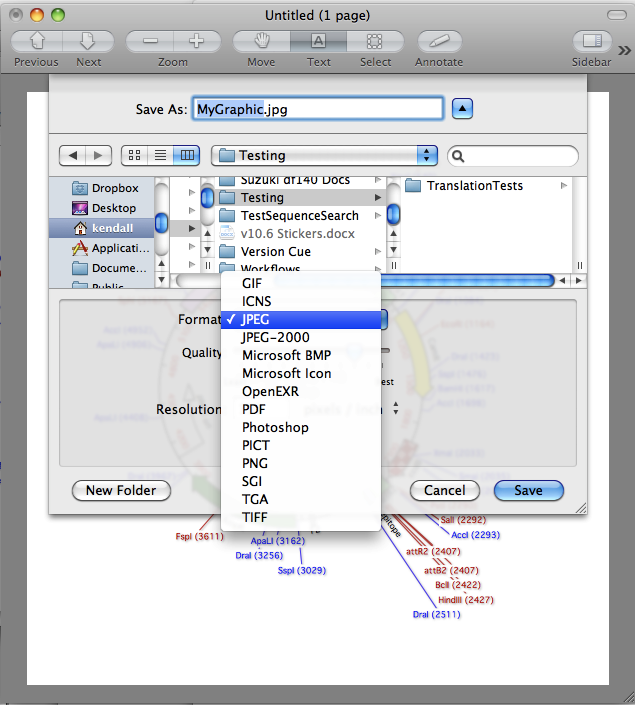The width and height of the screenshot is (635, 705).
Task: Click the Previous page arrow icon
Action: pyautogui.click(x=36, y=42)
